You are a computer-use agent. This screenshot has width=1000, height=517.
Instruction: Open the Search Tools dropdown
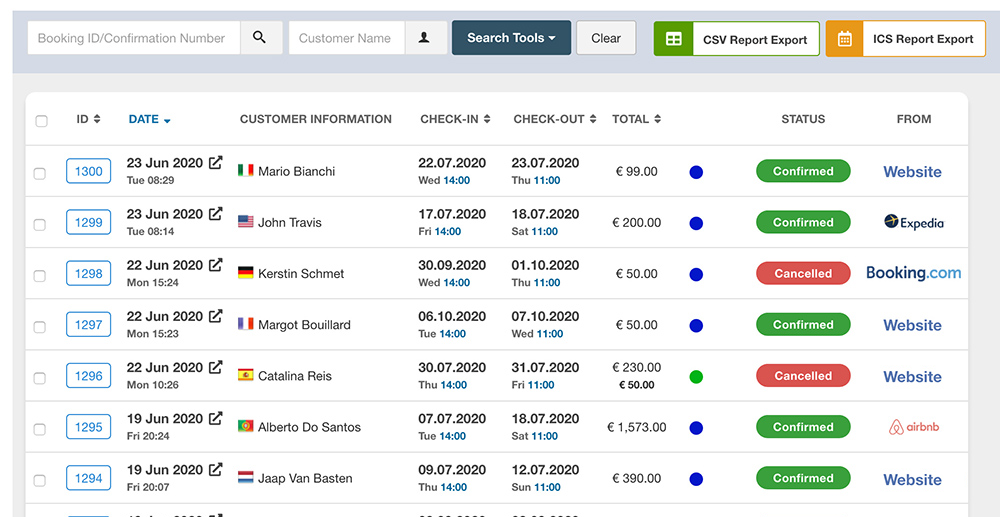(x=511, y=38)
